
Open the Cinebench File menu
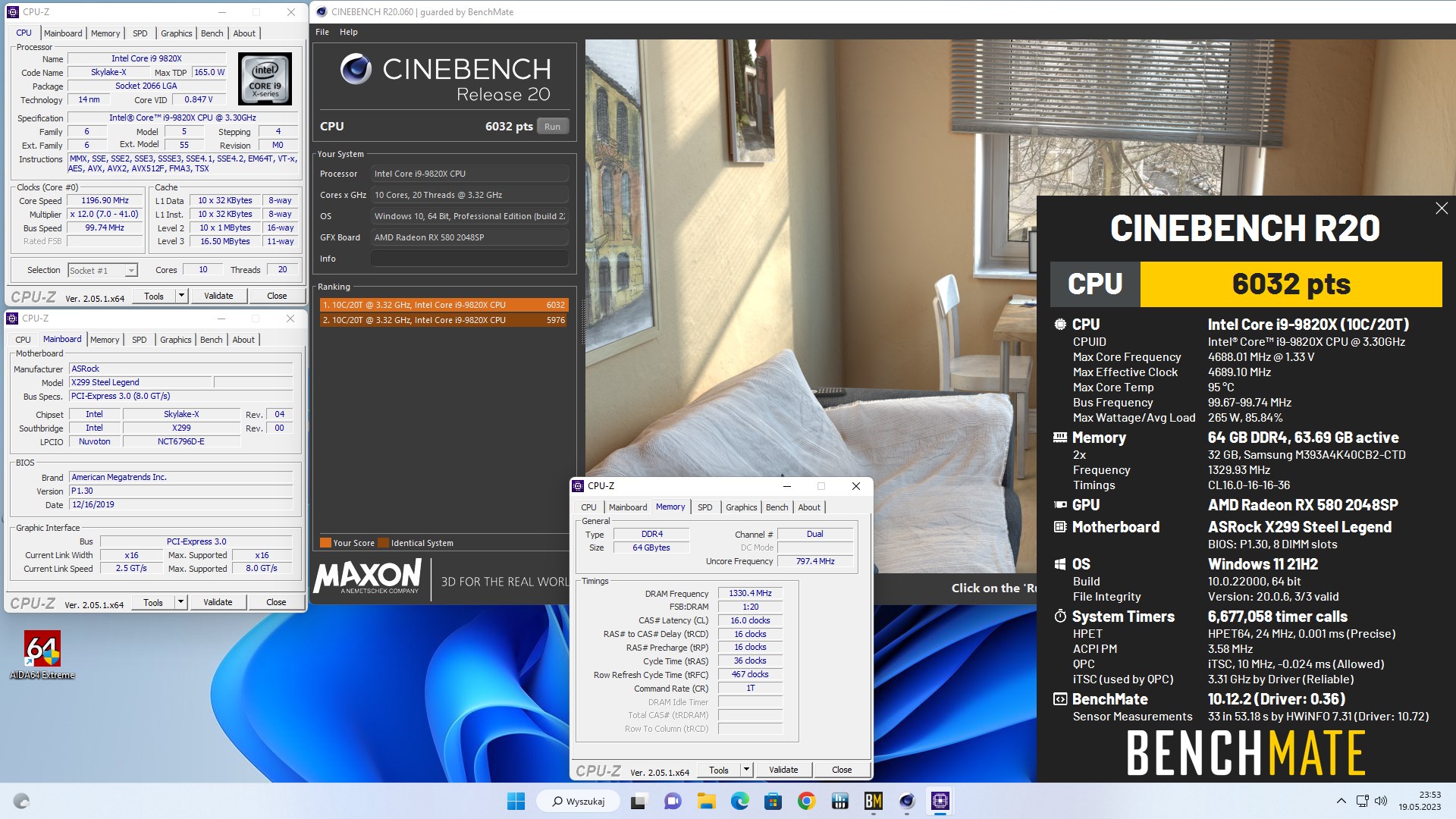322,32
